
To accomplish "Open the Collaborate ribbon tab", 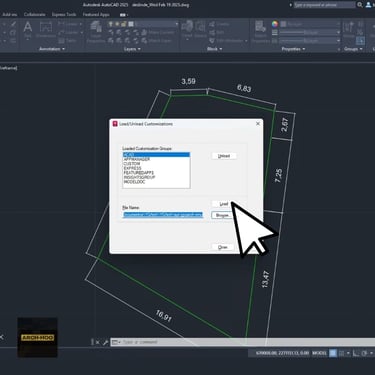I will coord(35,15).
